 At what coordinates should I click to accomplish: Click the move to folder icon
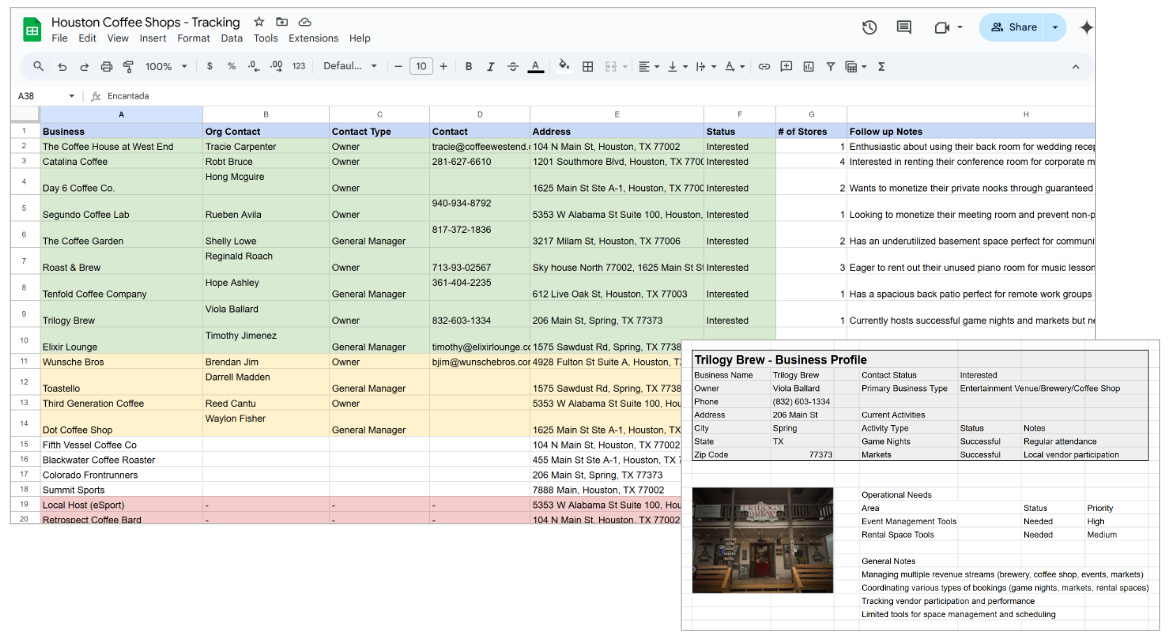[x=281, y=22]
